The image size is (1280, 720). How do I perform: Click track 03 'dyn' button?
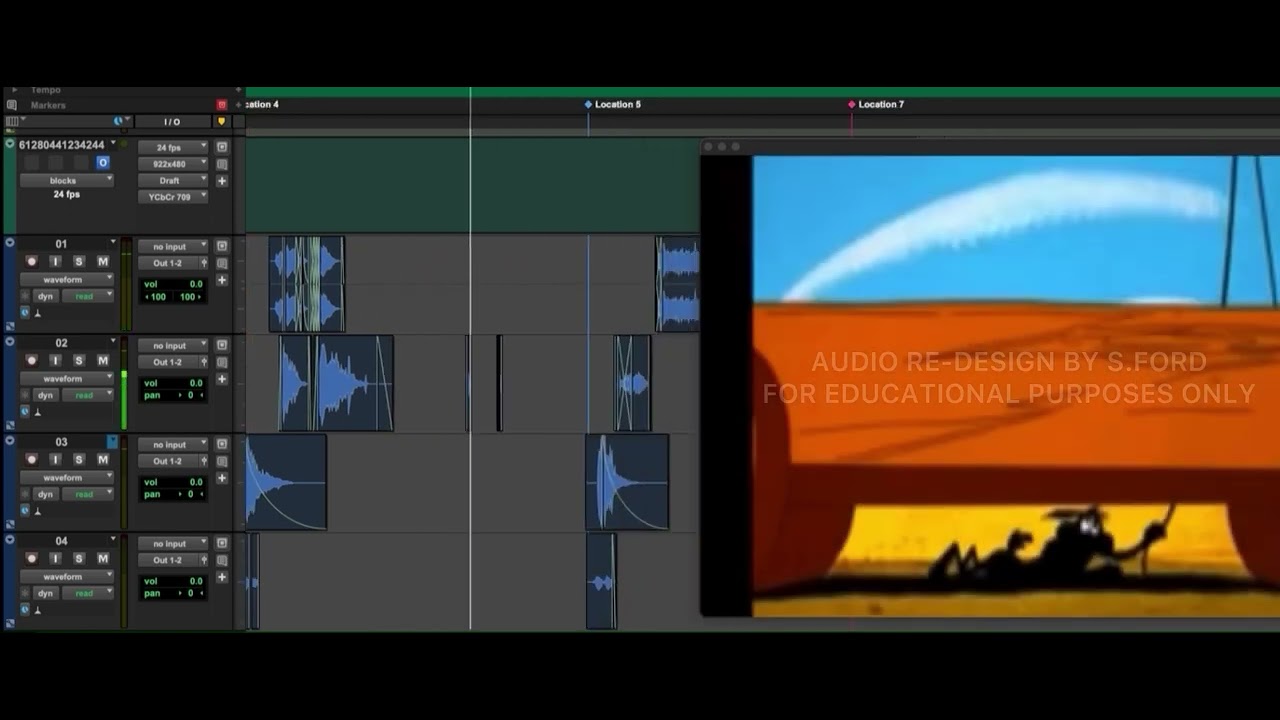click(x=45, y=494)
